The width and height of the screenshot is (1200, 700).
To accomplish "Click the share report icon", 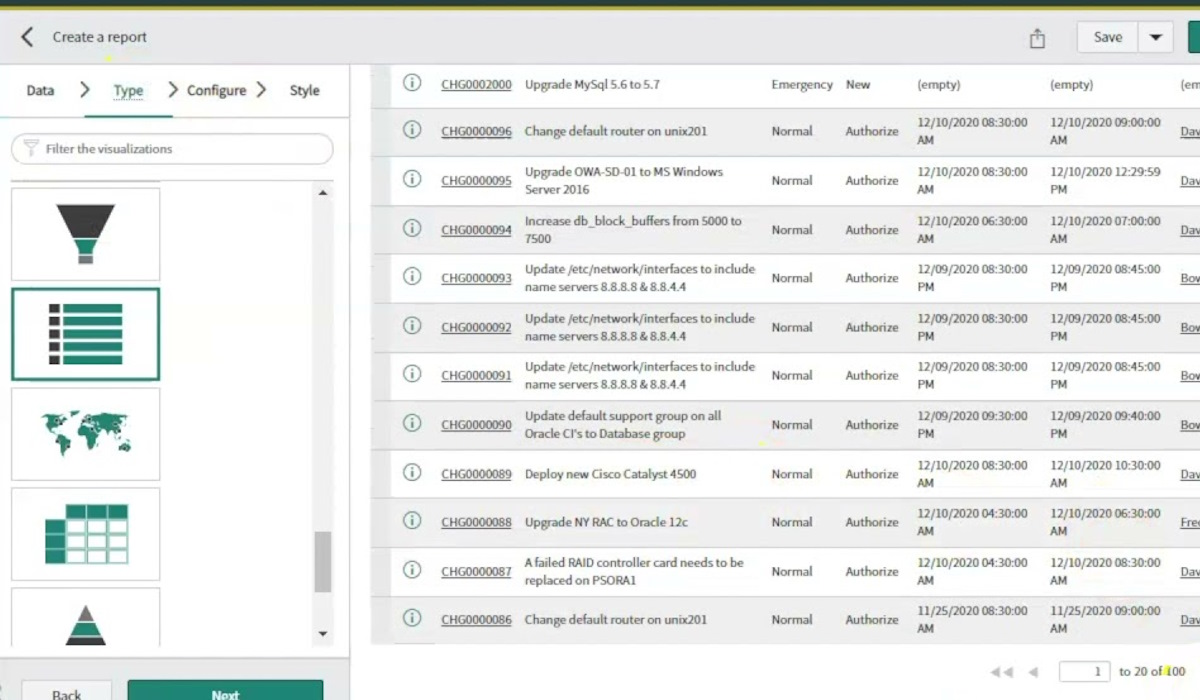I will tap(1037, 38).
